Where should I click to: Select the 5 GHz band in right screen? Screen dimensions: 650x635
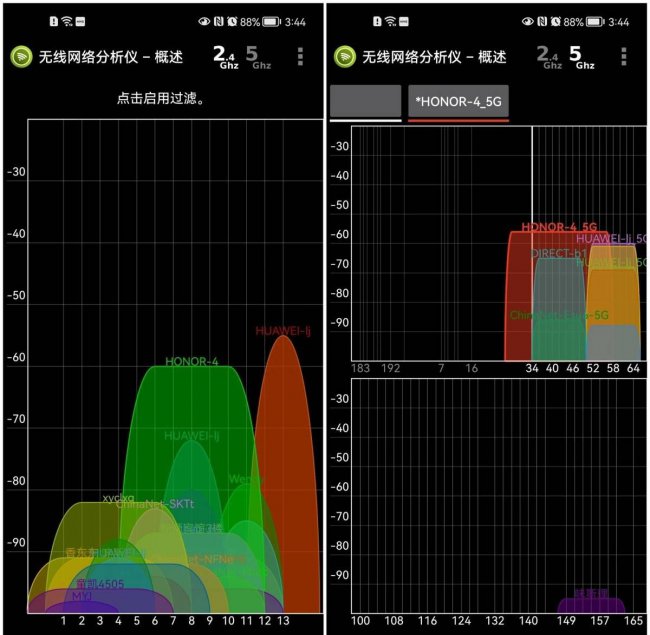pos(582,57)
